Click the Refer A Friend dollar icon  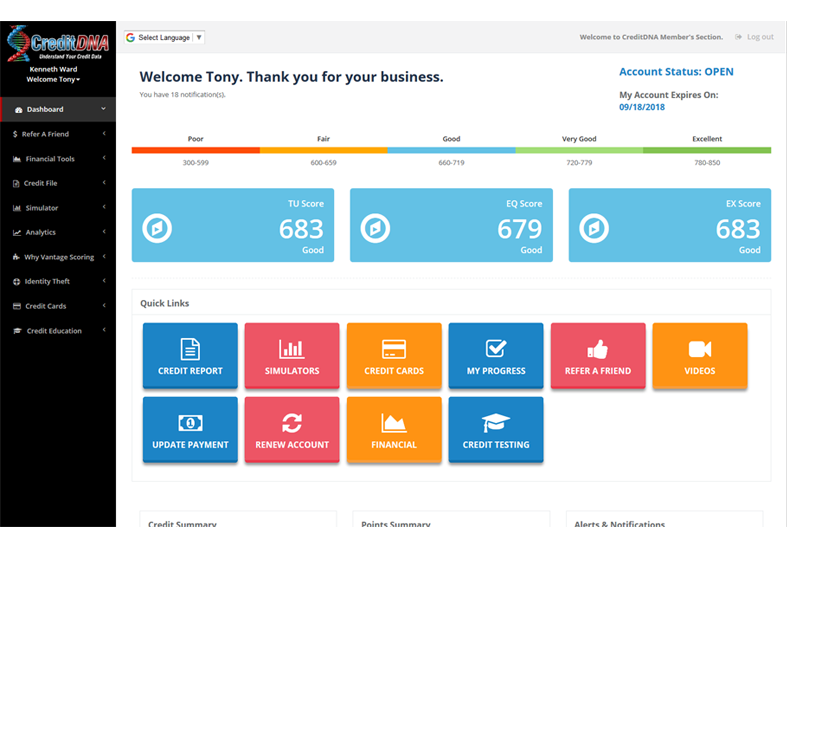(15, 134)
